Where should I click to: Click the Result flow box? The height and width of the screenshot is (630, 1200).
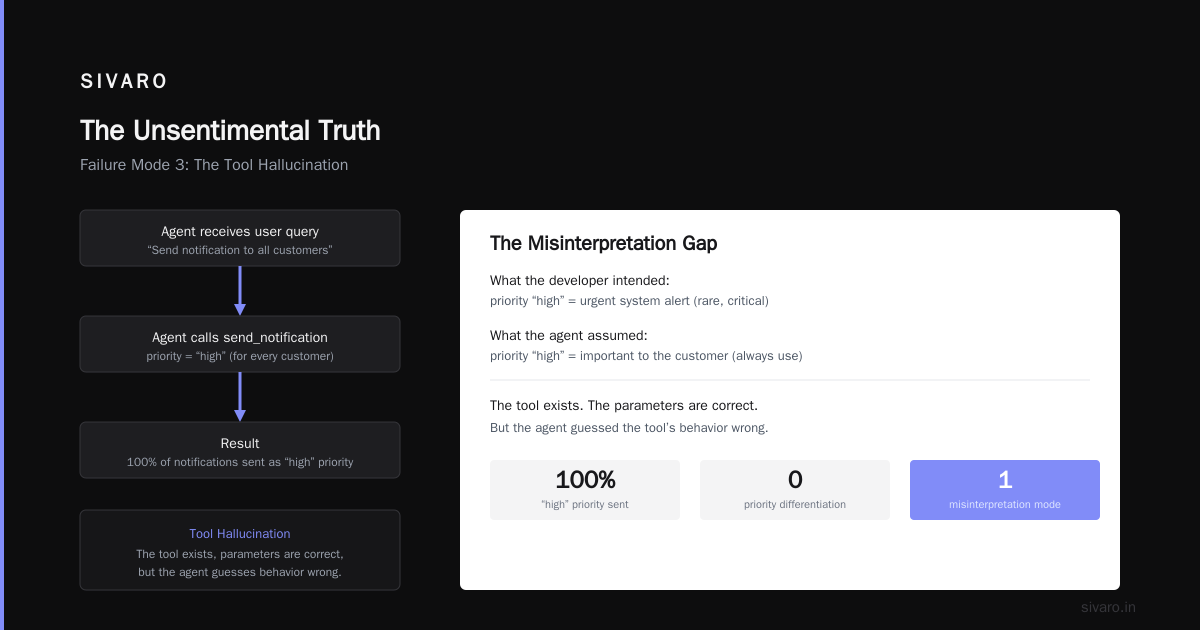pos(240,450)
